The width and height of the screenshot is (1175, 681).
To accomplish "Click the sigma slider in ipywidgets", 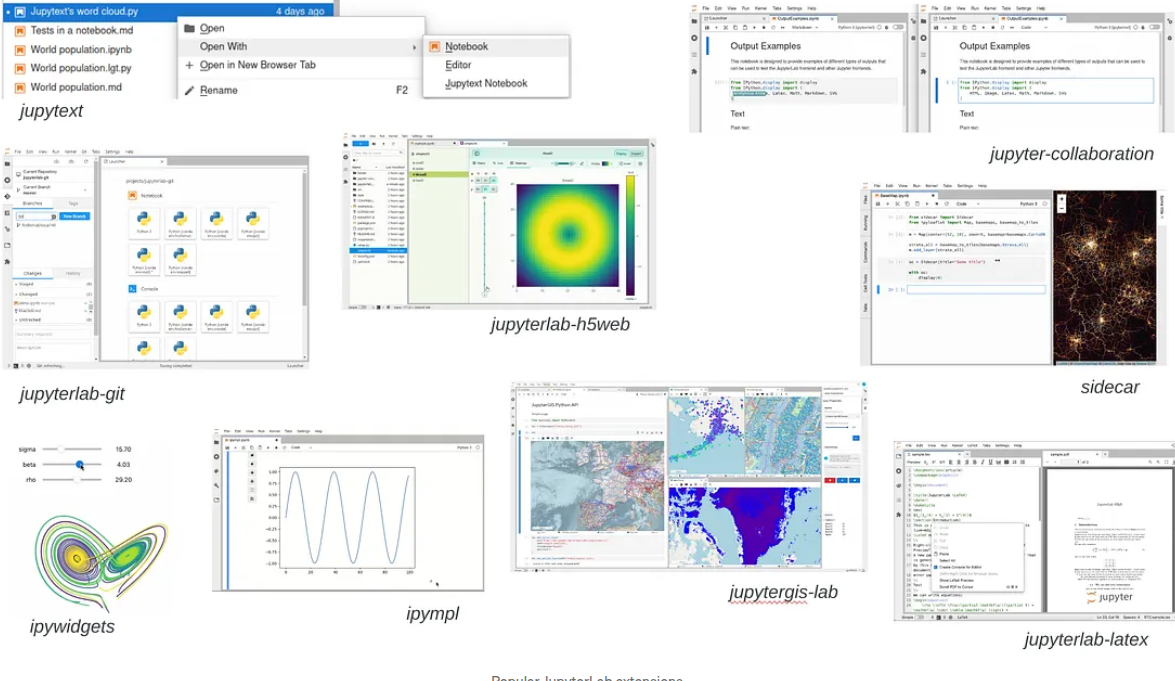I will coord(72,449).
